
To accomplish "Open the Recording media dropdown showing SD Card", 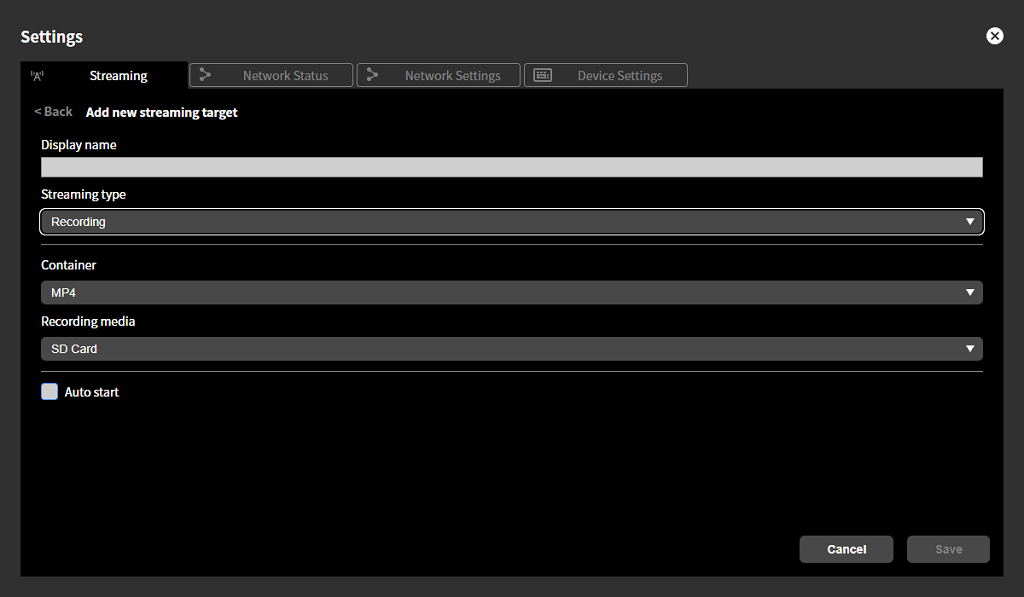I will (x=512, y=348).
